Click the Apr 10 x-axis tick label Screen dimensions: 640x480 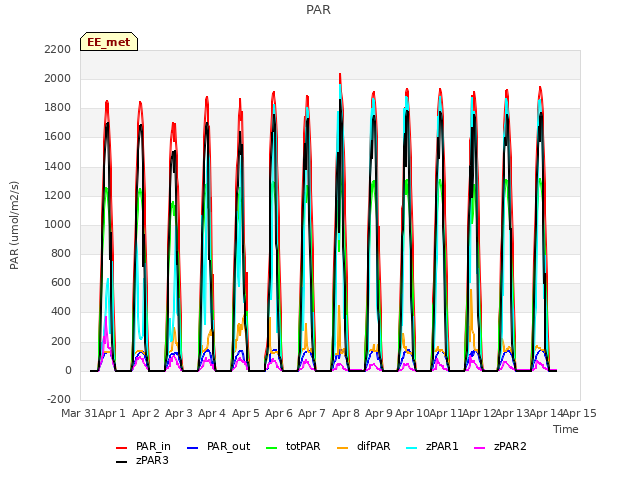click(412, 413)
